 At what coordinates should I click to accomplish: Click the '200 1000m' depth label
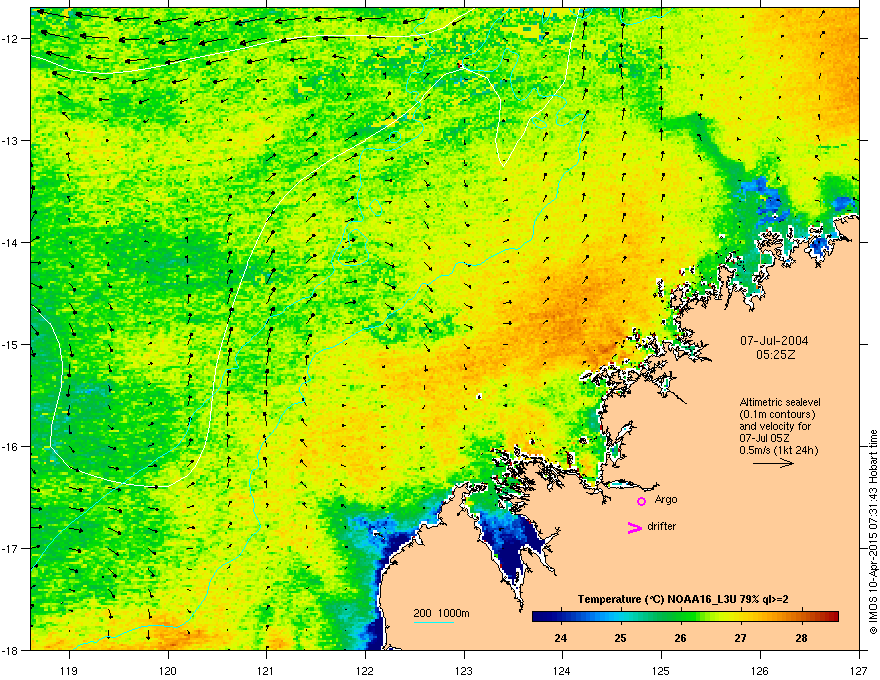[441, 613]
